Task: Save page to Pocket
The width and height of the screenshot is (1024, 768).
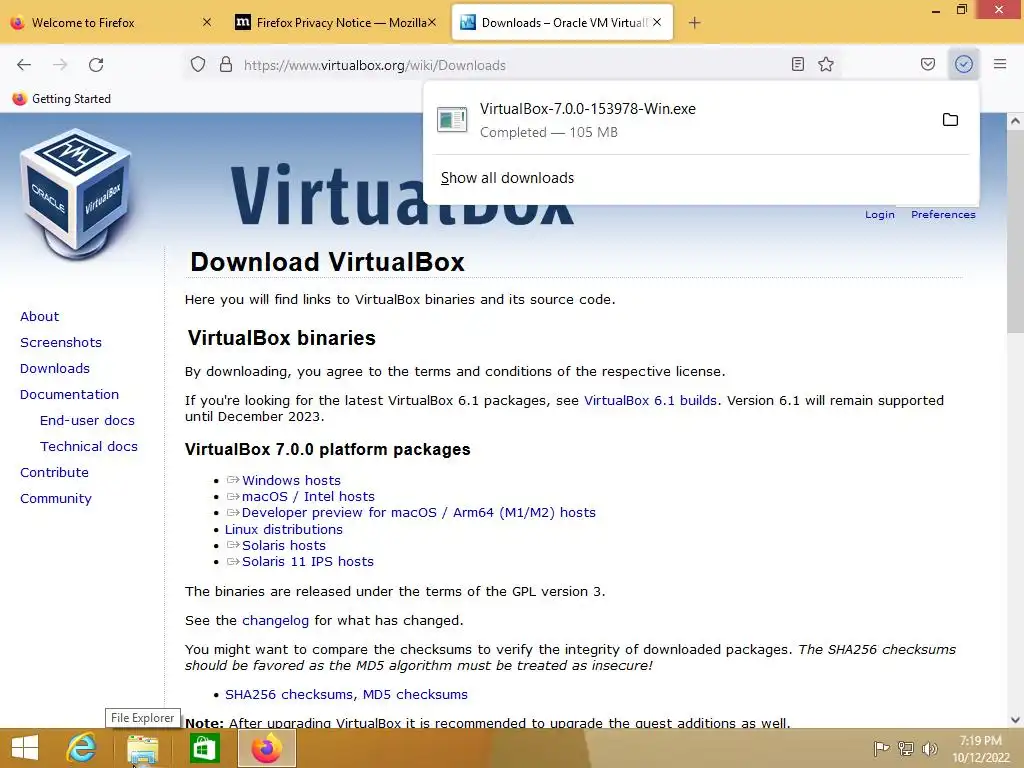Action: tap(928, 65)
